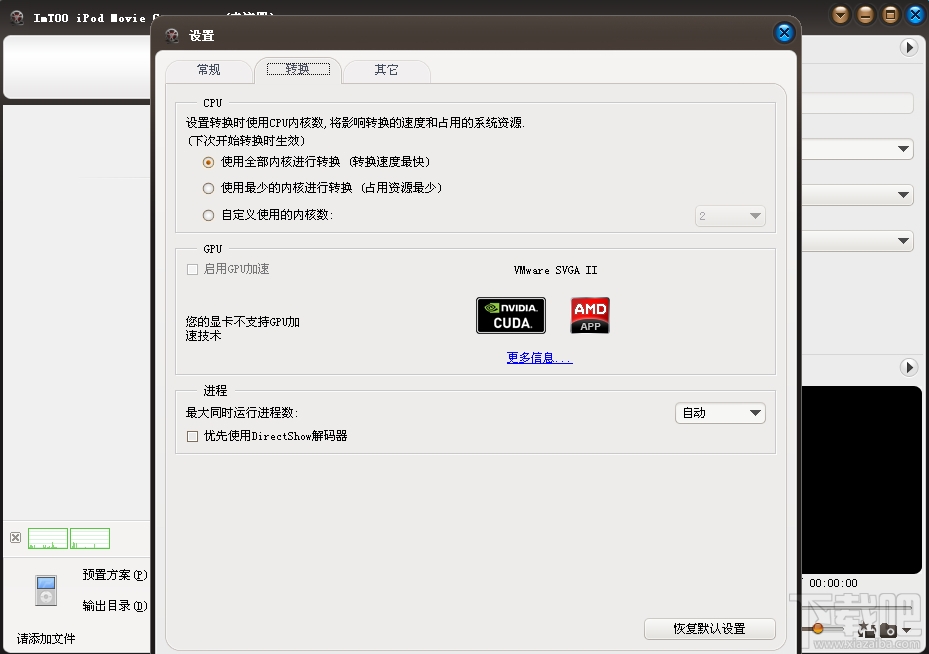Switch to the 其它 settings tab

[387, 70]
